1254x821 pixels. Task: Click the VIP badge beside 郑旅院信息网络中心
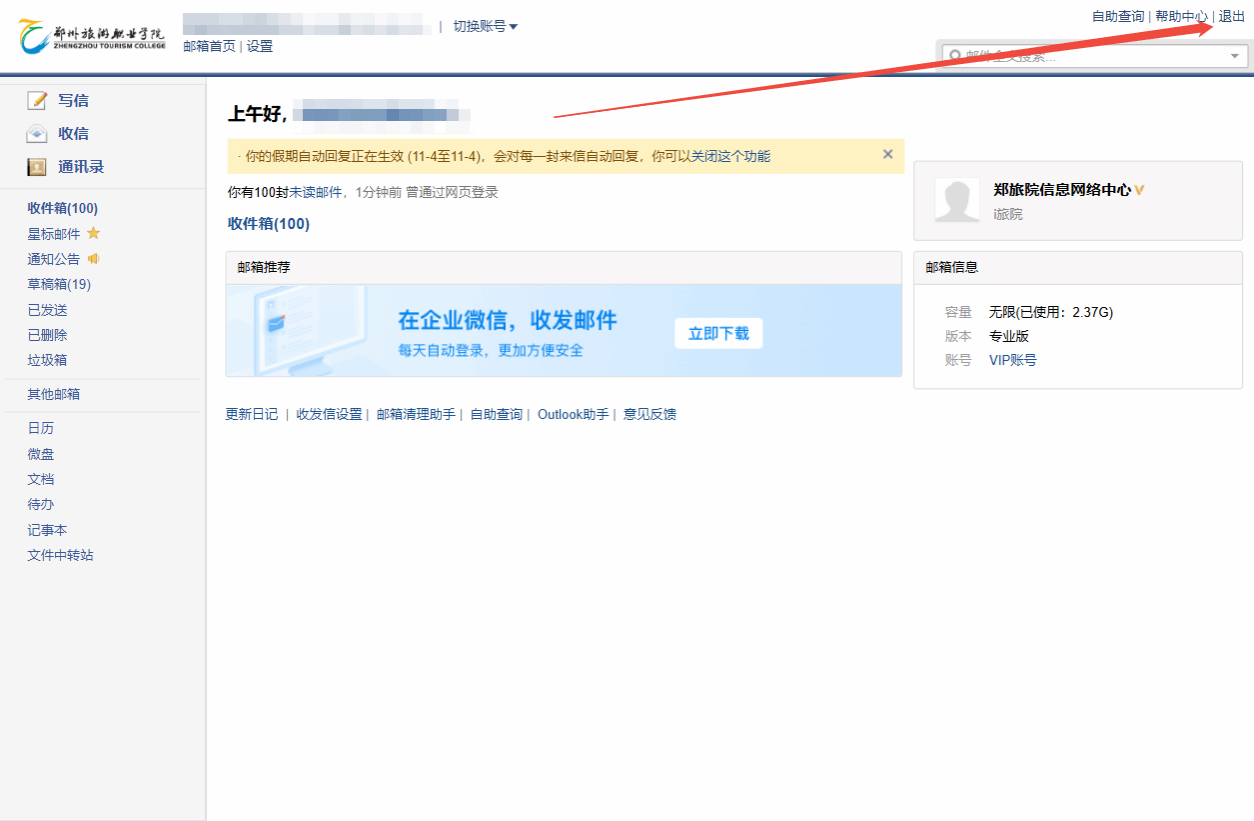point(1140,189)
